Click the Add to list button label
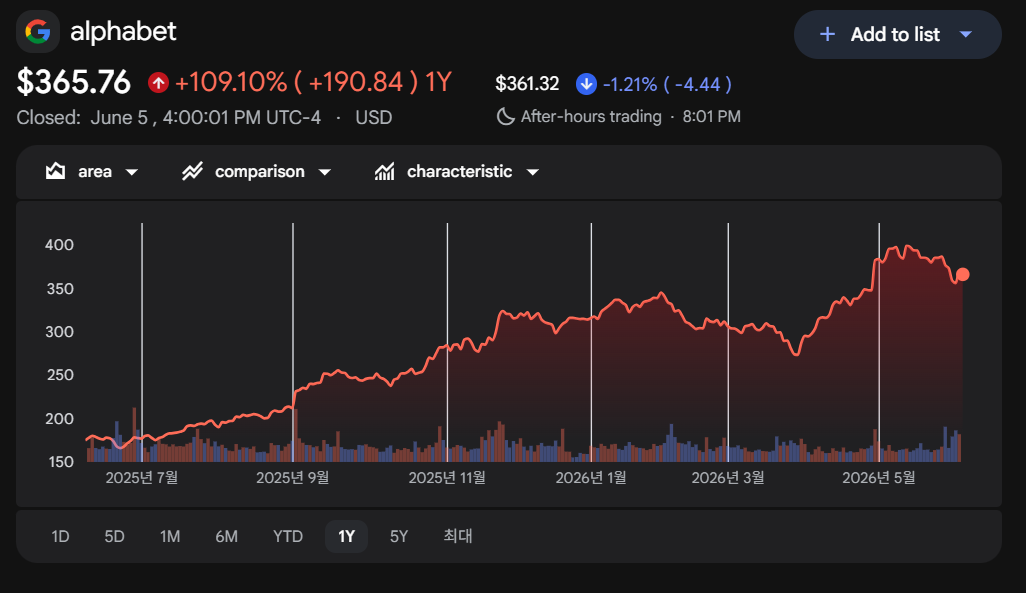Viewport: 1026px width, 593px height. (895, 34)
